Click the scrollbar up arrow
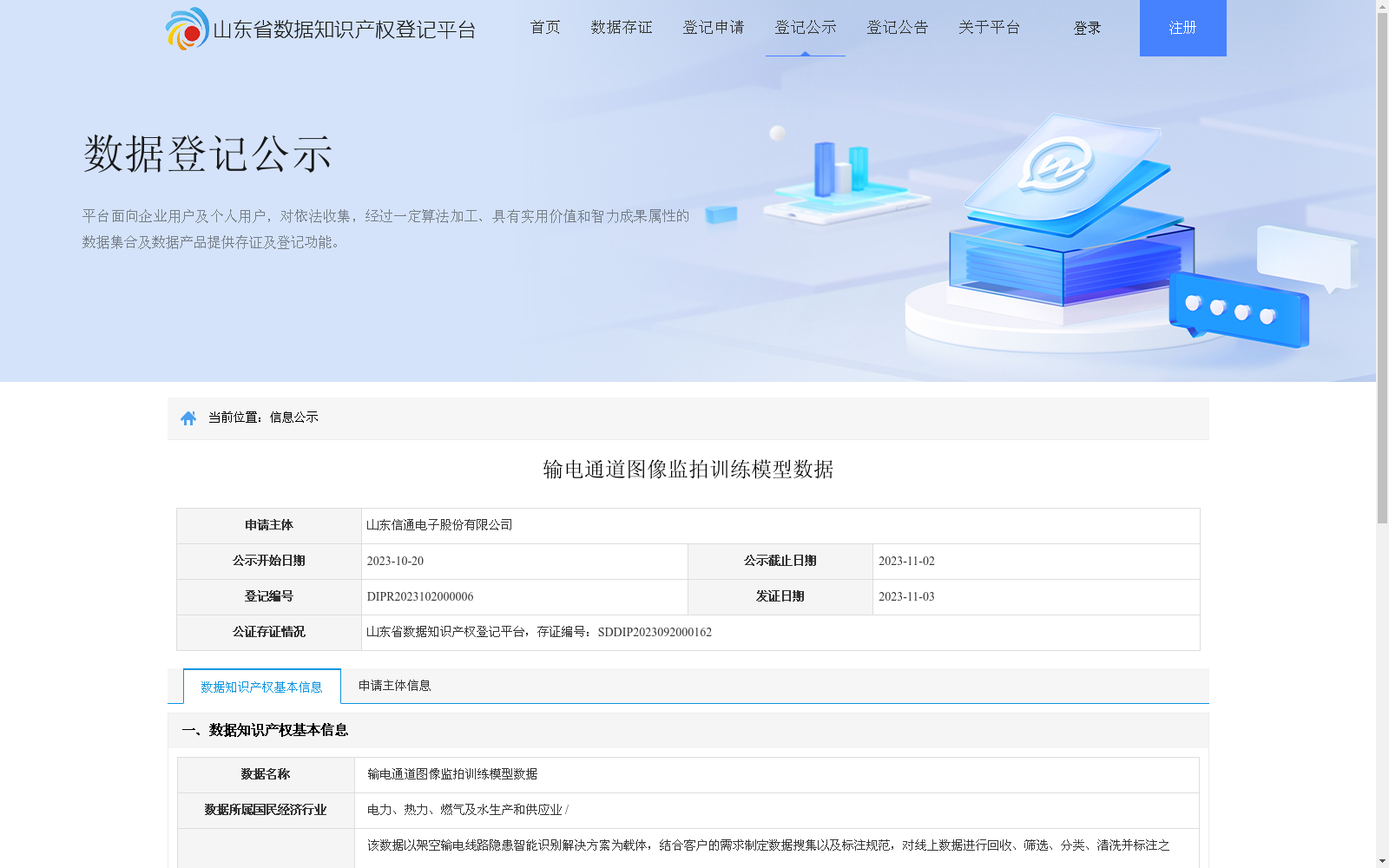1389x868 pixels. point(1382,6)
